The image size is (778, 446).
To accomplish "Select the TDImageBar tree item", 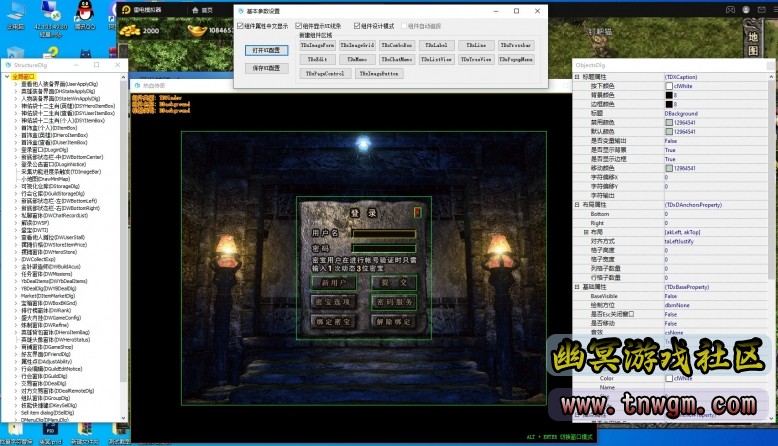I will pos(61,172).
